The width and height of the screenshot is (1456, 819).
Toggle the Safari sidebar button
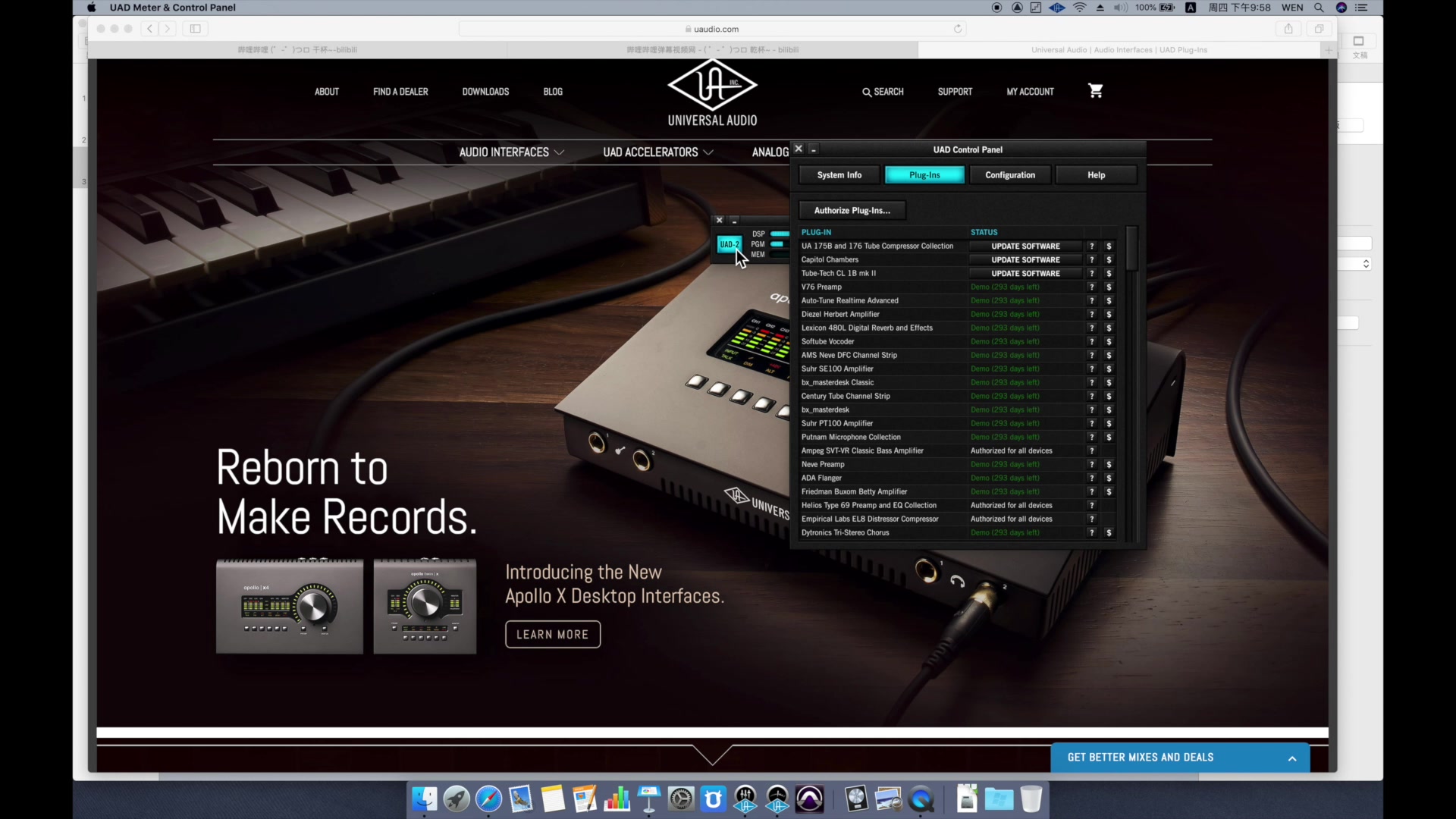[195, 29]
